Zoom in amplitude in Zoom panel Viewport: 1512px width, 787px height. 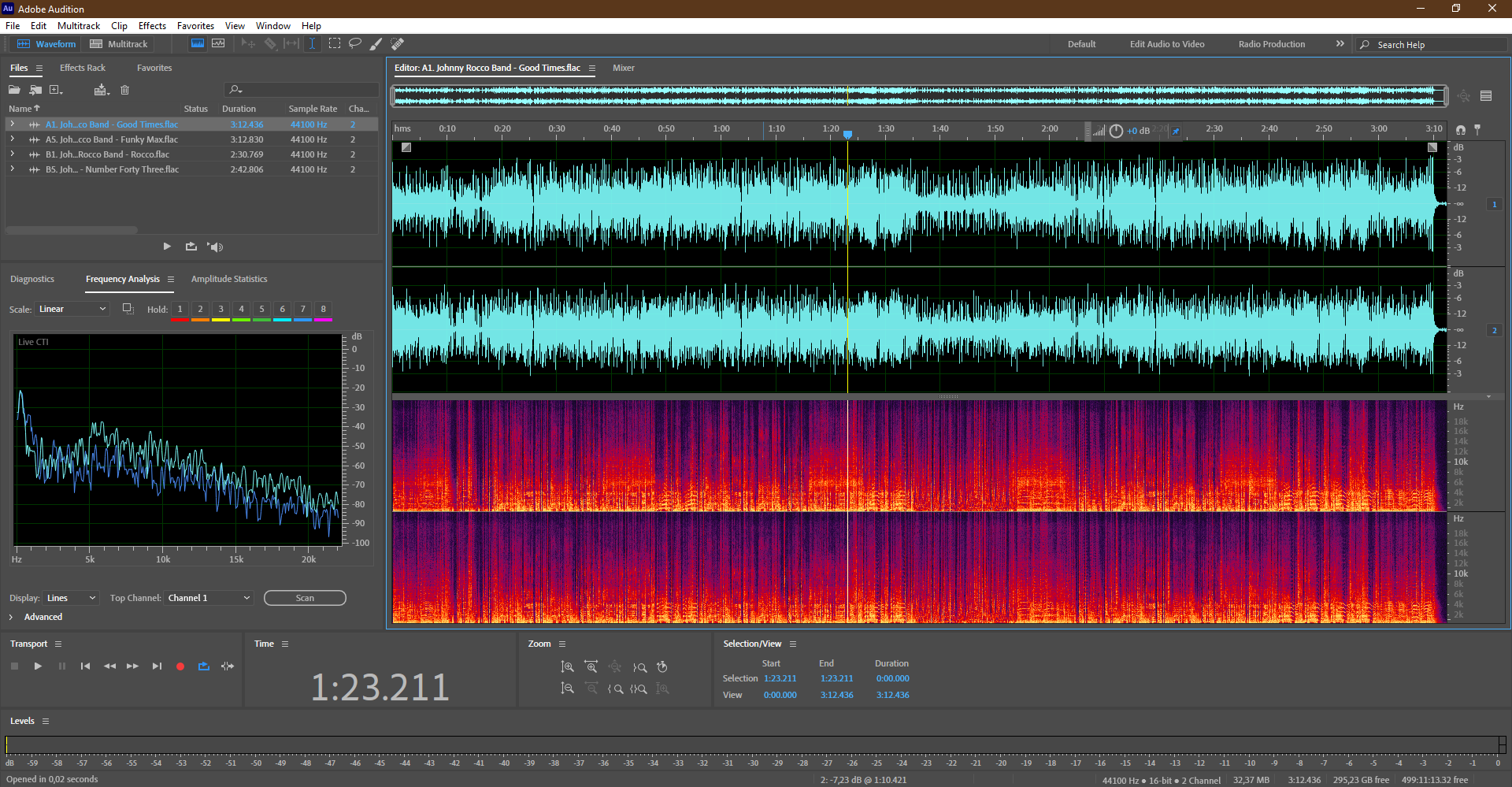tap(567, 667)
